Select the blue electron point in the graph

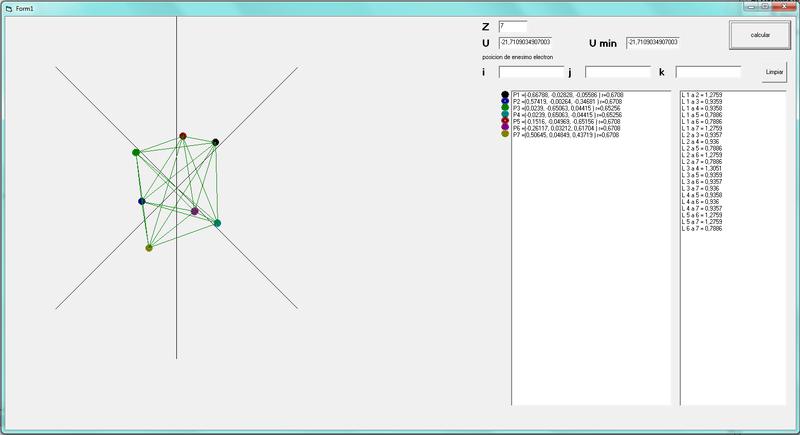click(x=142, y=201)
